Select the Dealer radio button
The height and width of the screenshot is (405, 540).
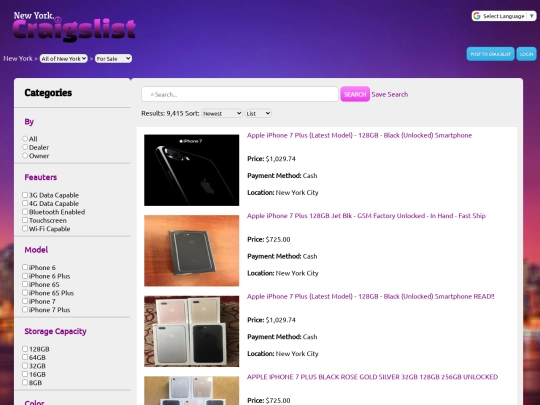(25, 147)
